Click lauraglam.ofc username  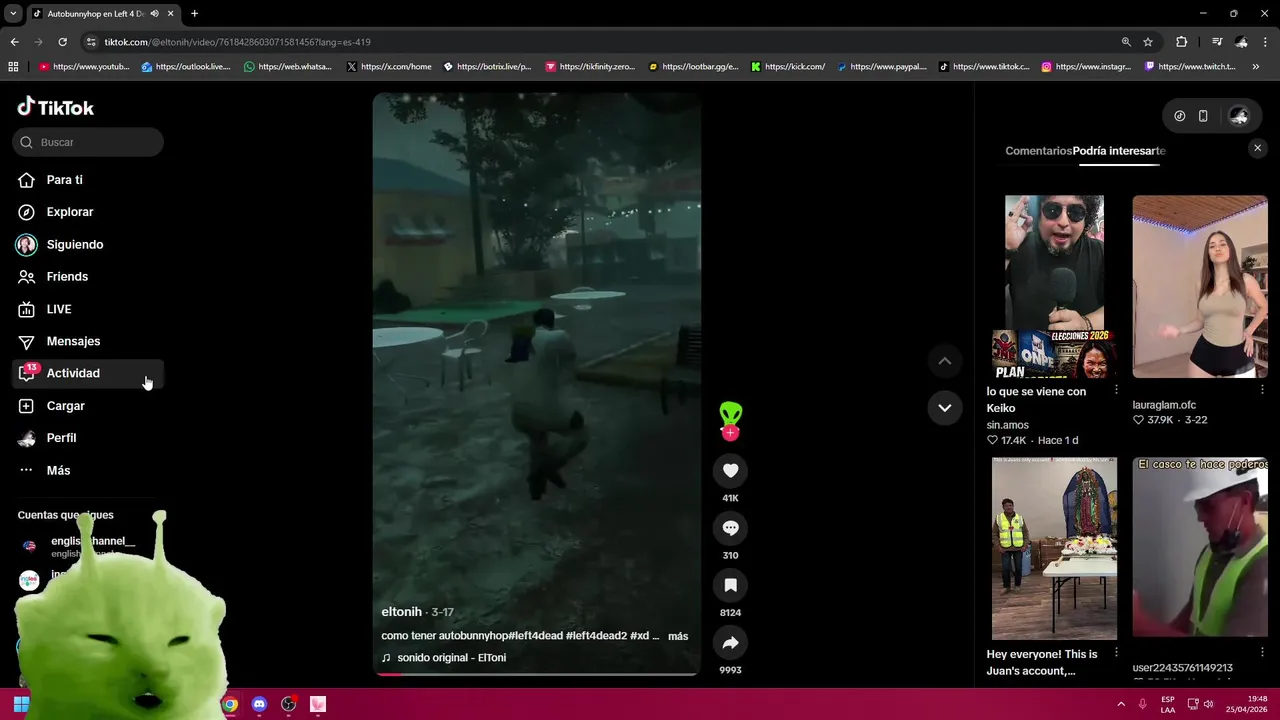[1164, 405]
